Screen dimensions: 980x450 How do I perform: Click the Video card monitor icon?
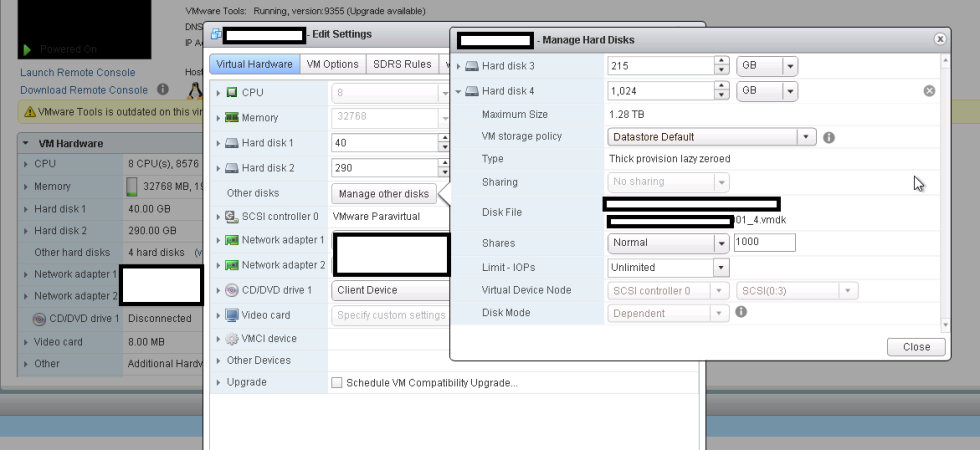232,315
